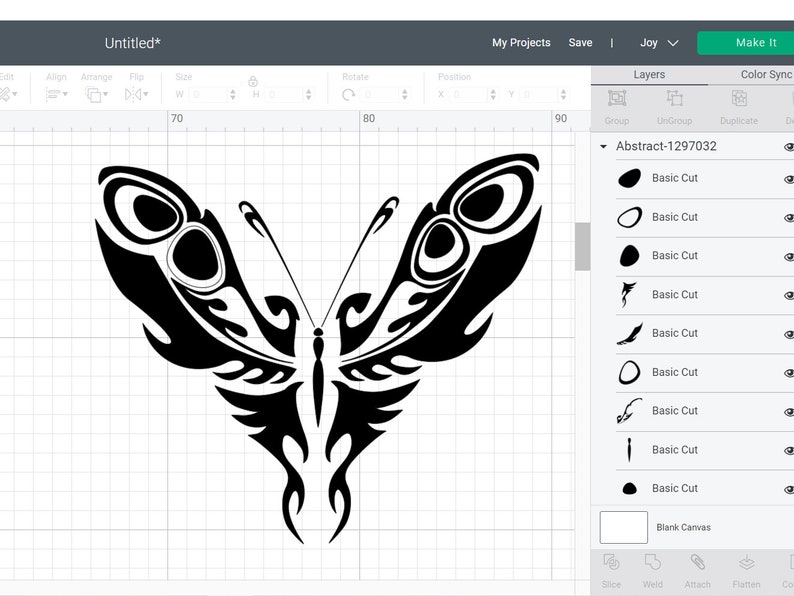Hide the curled antenna Basic Cut layer
This screenshot has width=794, height=596.
tap(788, 412)
